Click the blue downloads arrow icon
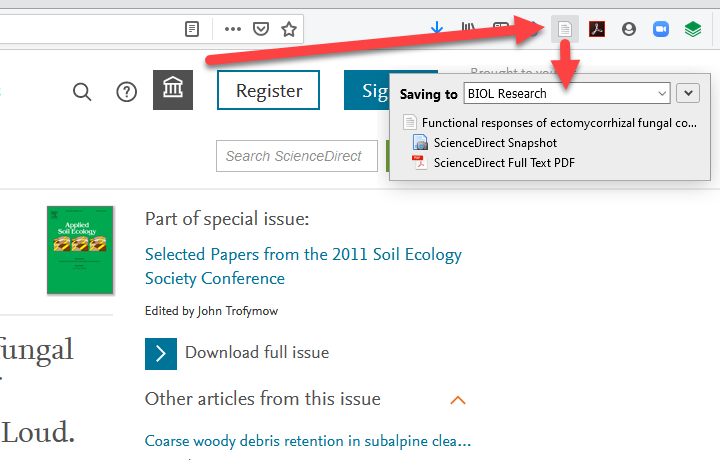 pos(437,28)
